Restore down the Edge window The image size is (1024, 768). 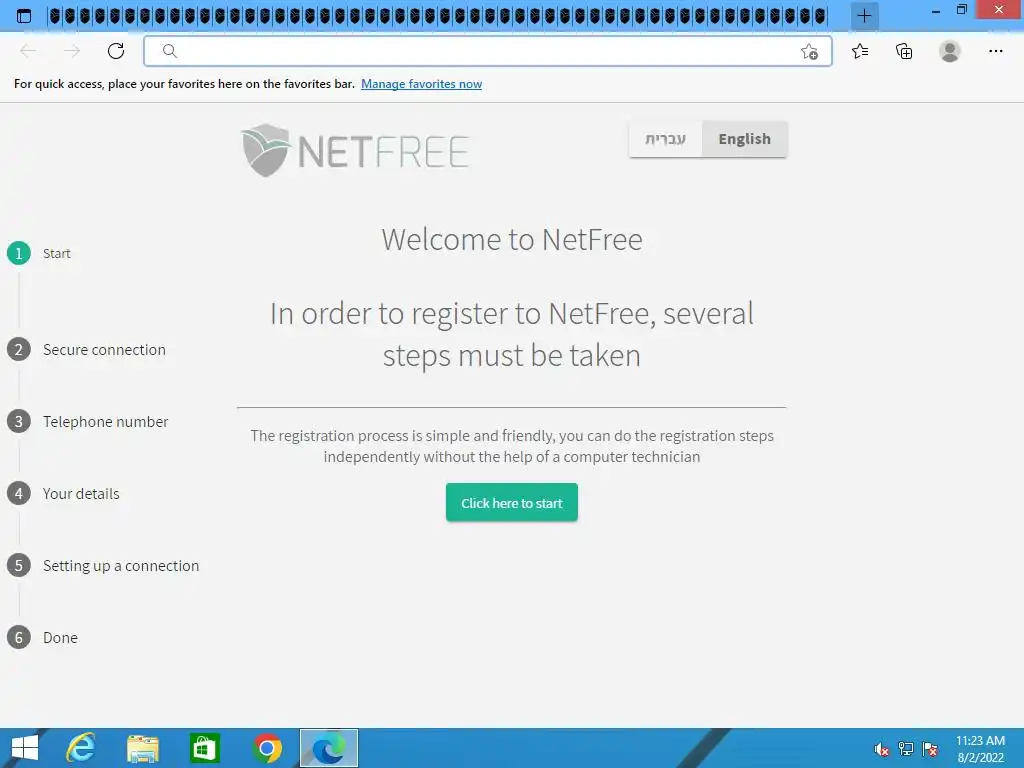pyautogui.click(x=961, y=10)
